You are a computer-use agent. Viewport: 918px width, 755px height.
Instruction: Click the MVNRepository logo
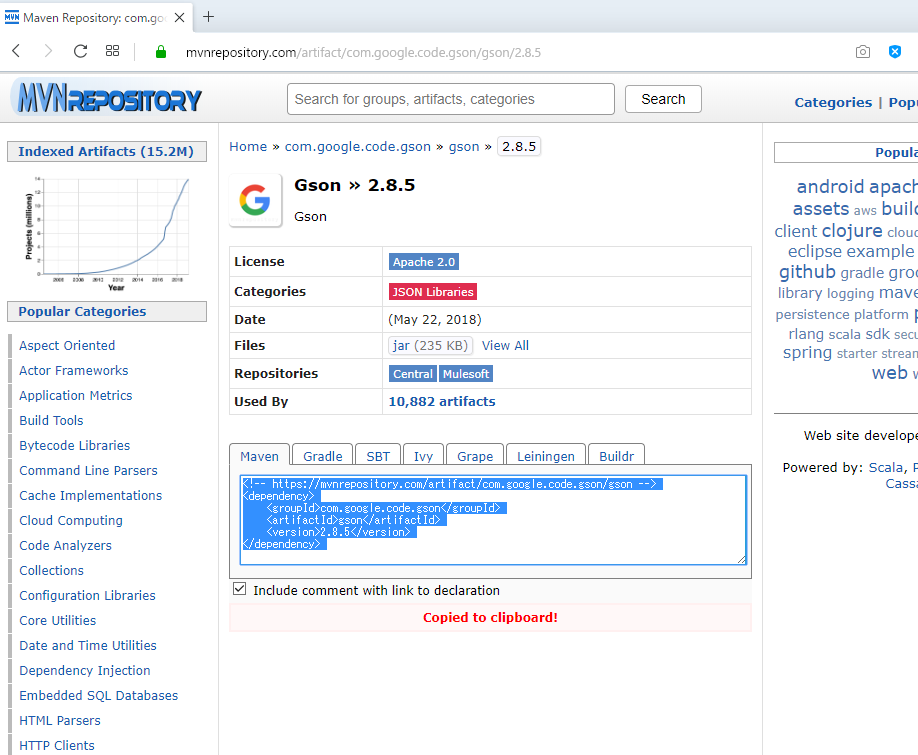click(x=109, y=98)
